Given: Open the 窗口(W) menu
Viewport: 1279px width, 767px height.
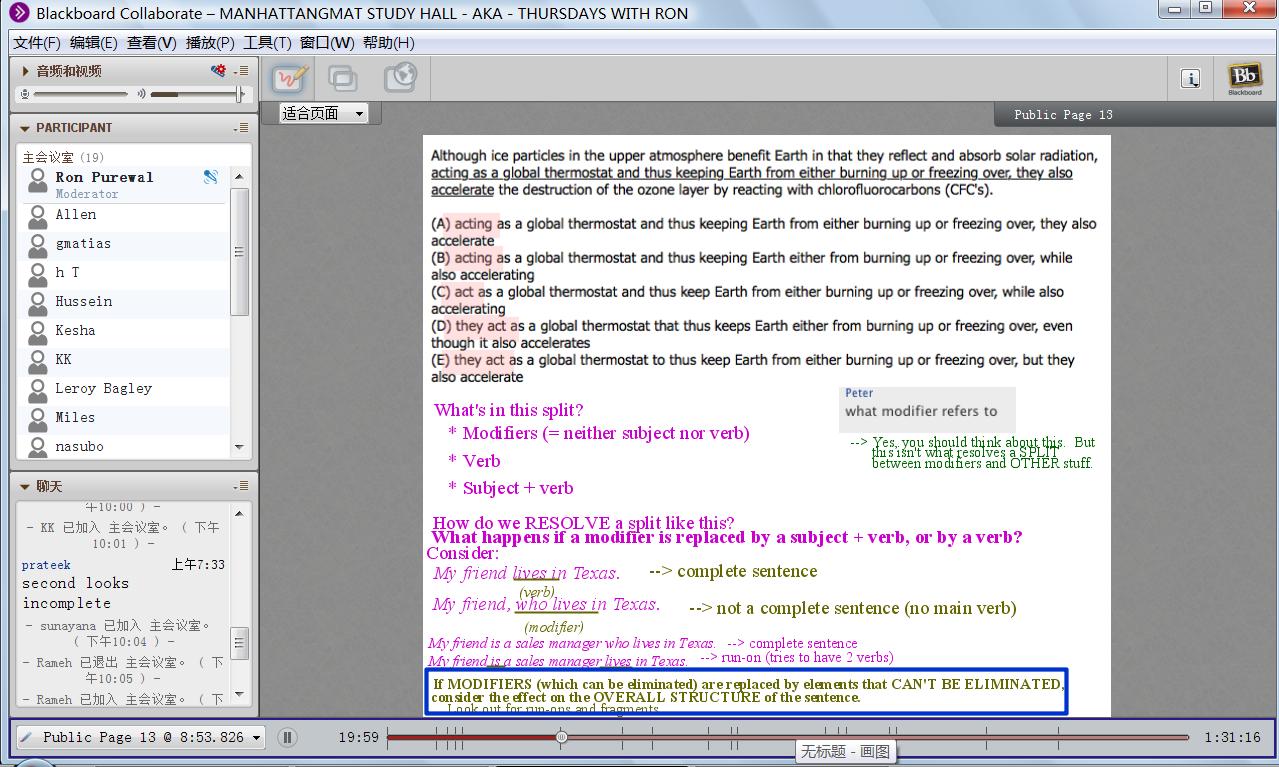Looking at the screenshot, I should point(327,43).
